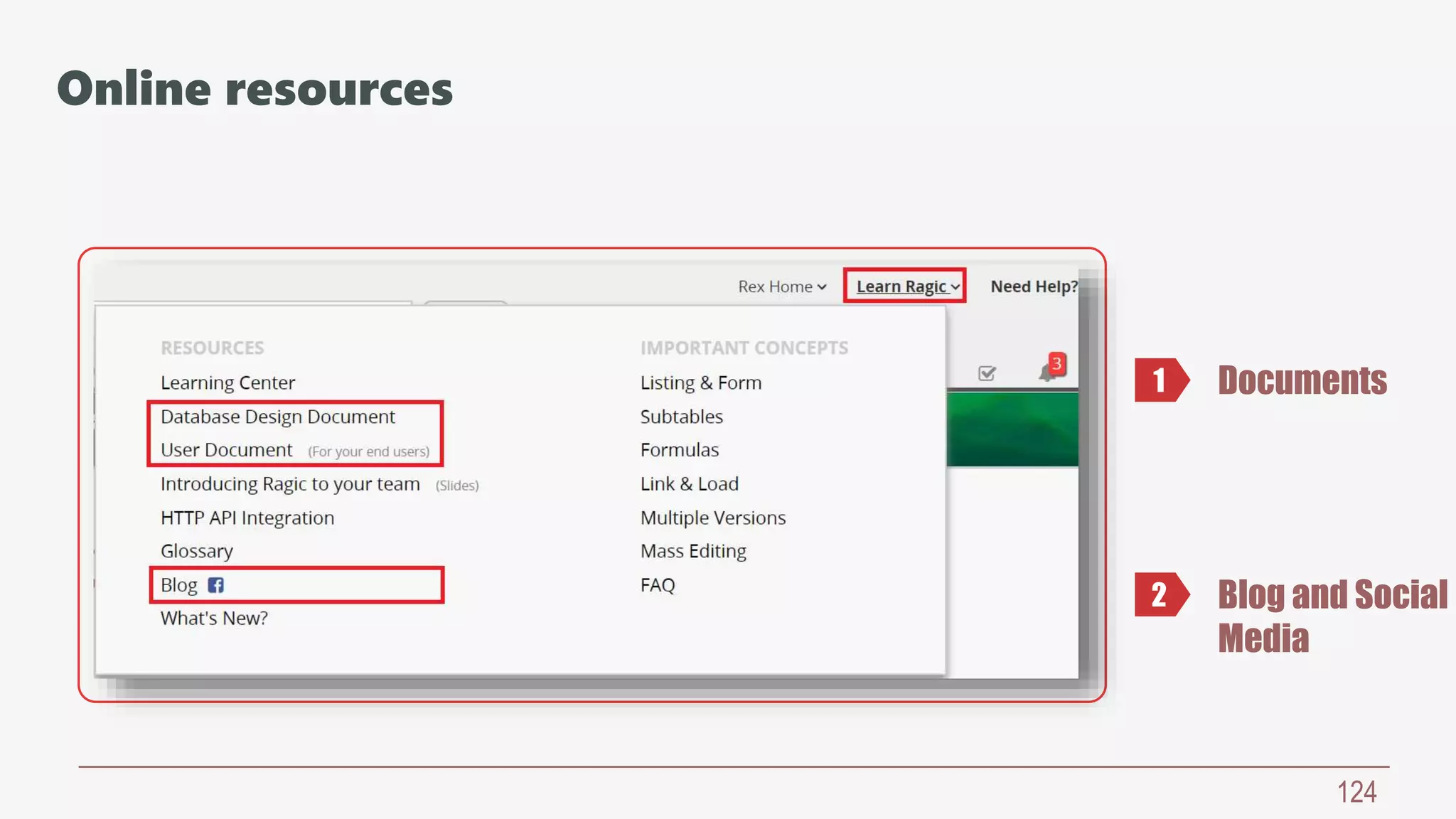
Task: Open Database Design Document
Action: [278, 417]
